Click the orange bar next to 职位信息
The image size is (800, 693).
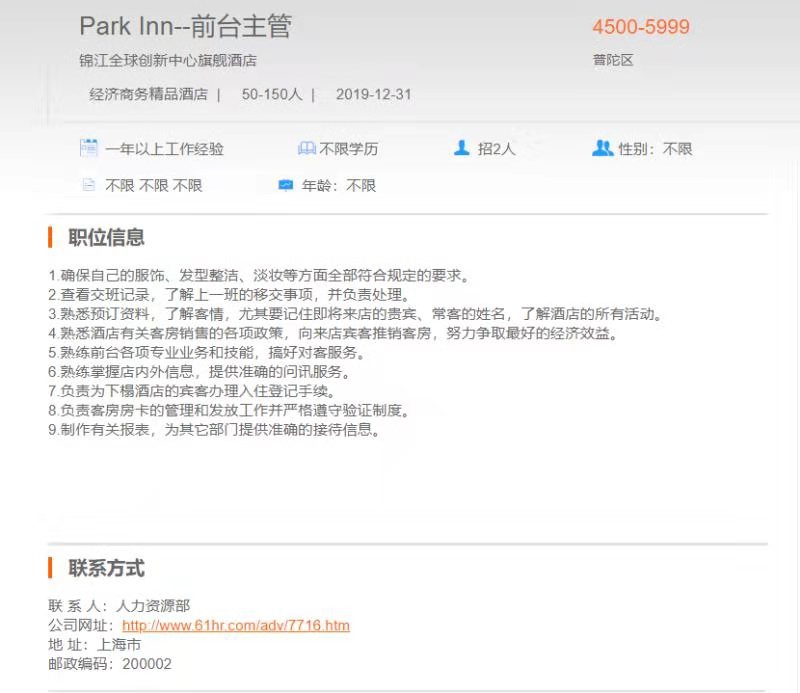point(50,237)
